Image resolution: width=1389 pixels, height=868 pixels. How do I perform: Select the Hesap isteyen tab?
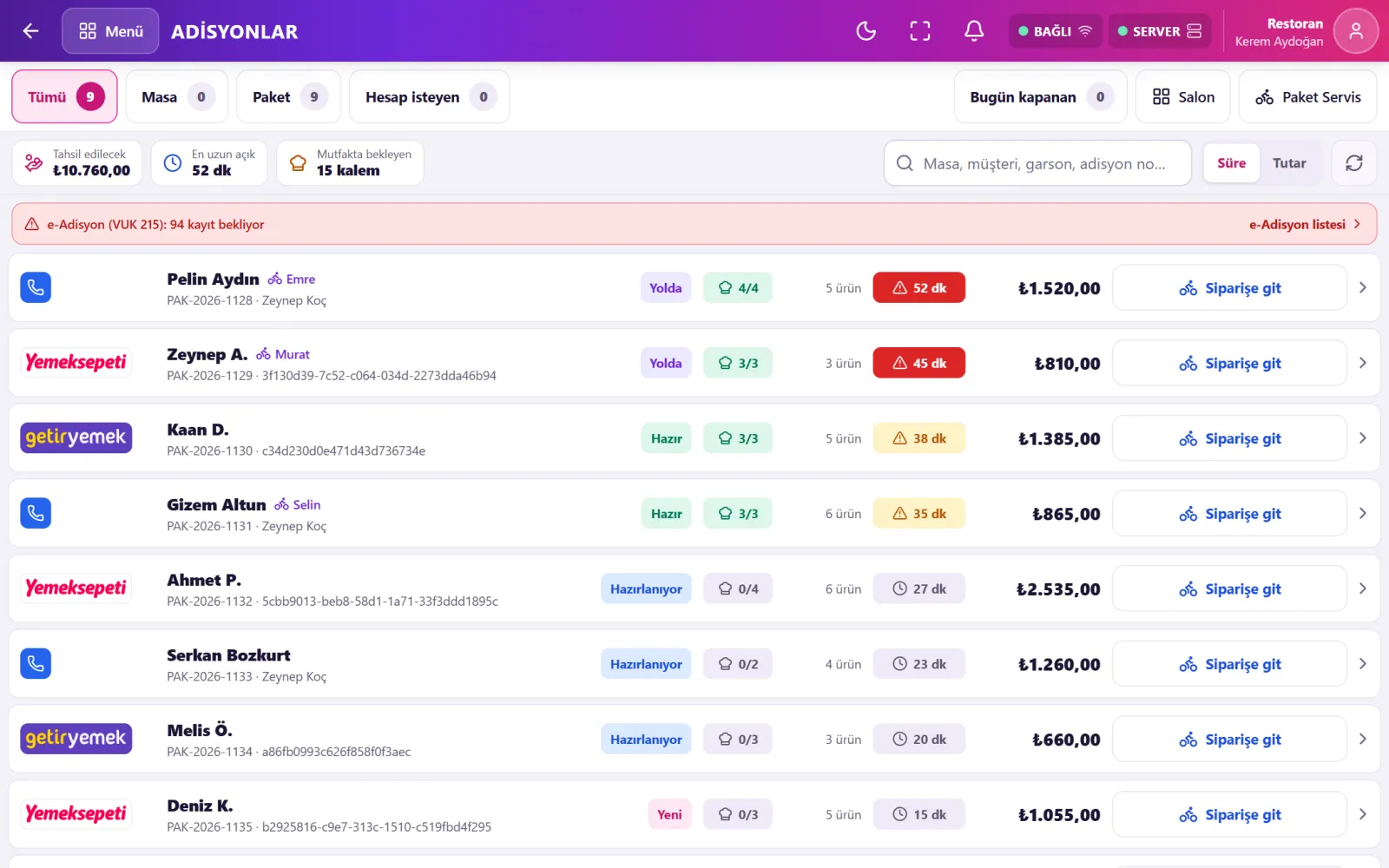[x=430, y=97]
